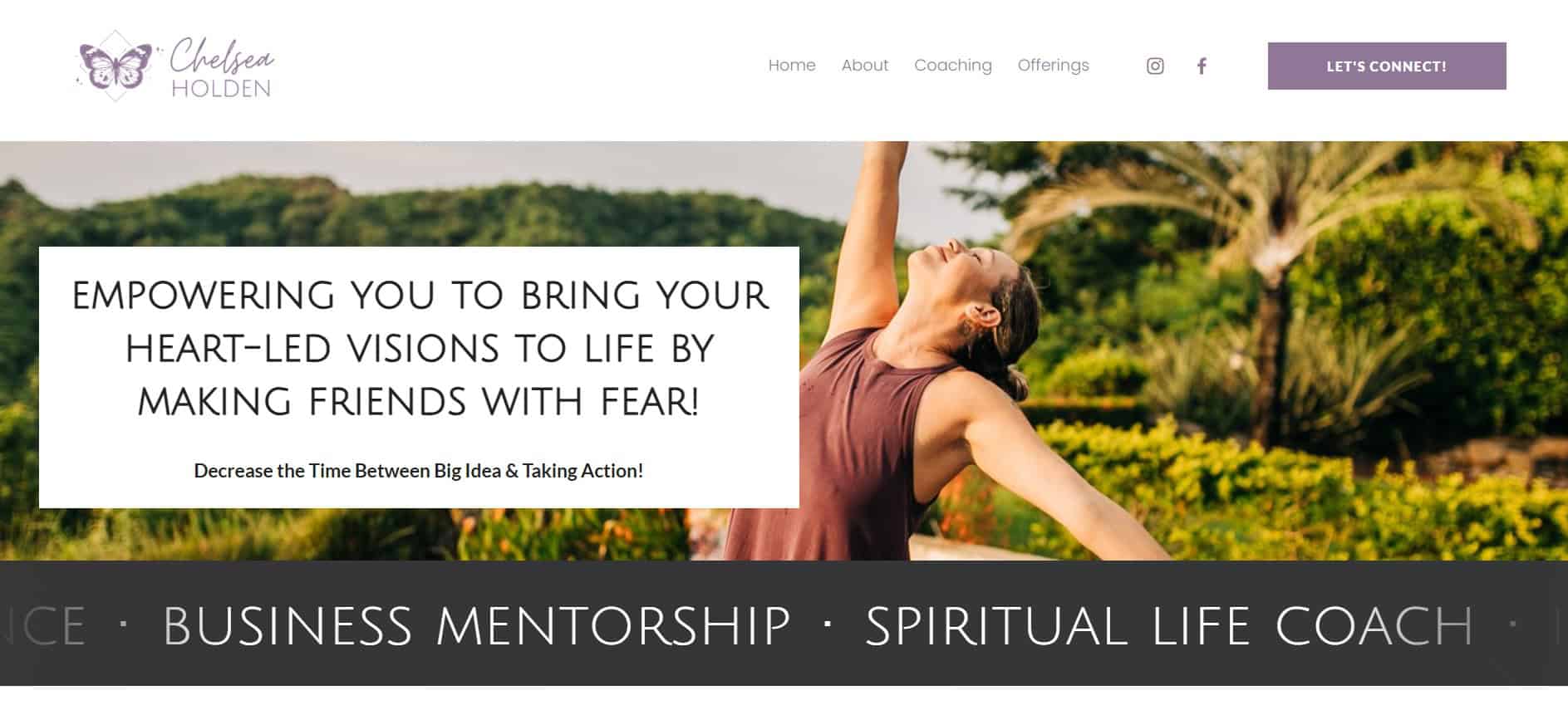Select Coaching in the navigation

coord(953,66)
